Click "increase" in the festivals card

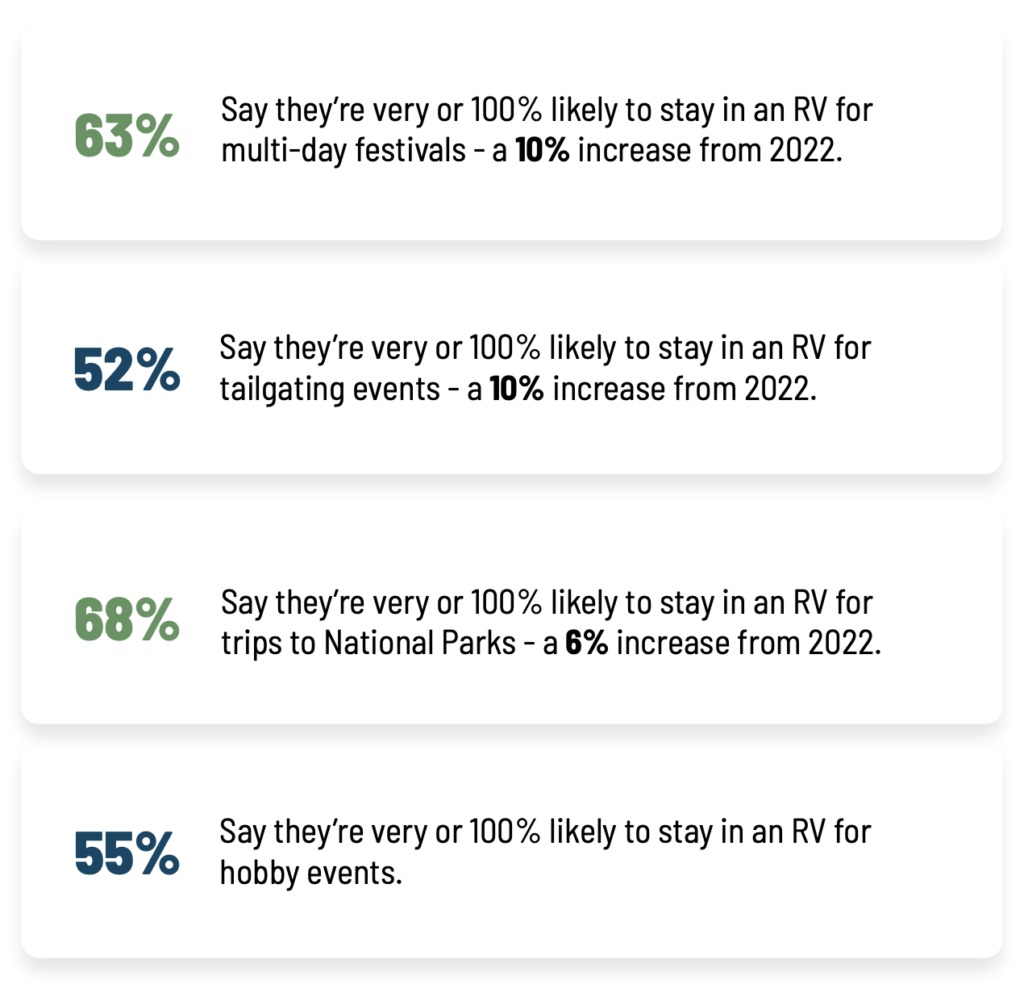click(635, 150)
